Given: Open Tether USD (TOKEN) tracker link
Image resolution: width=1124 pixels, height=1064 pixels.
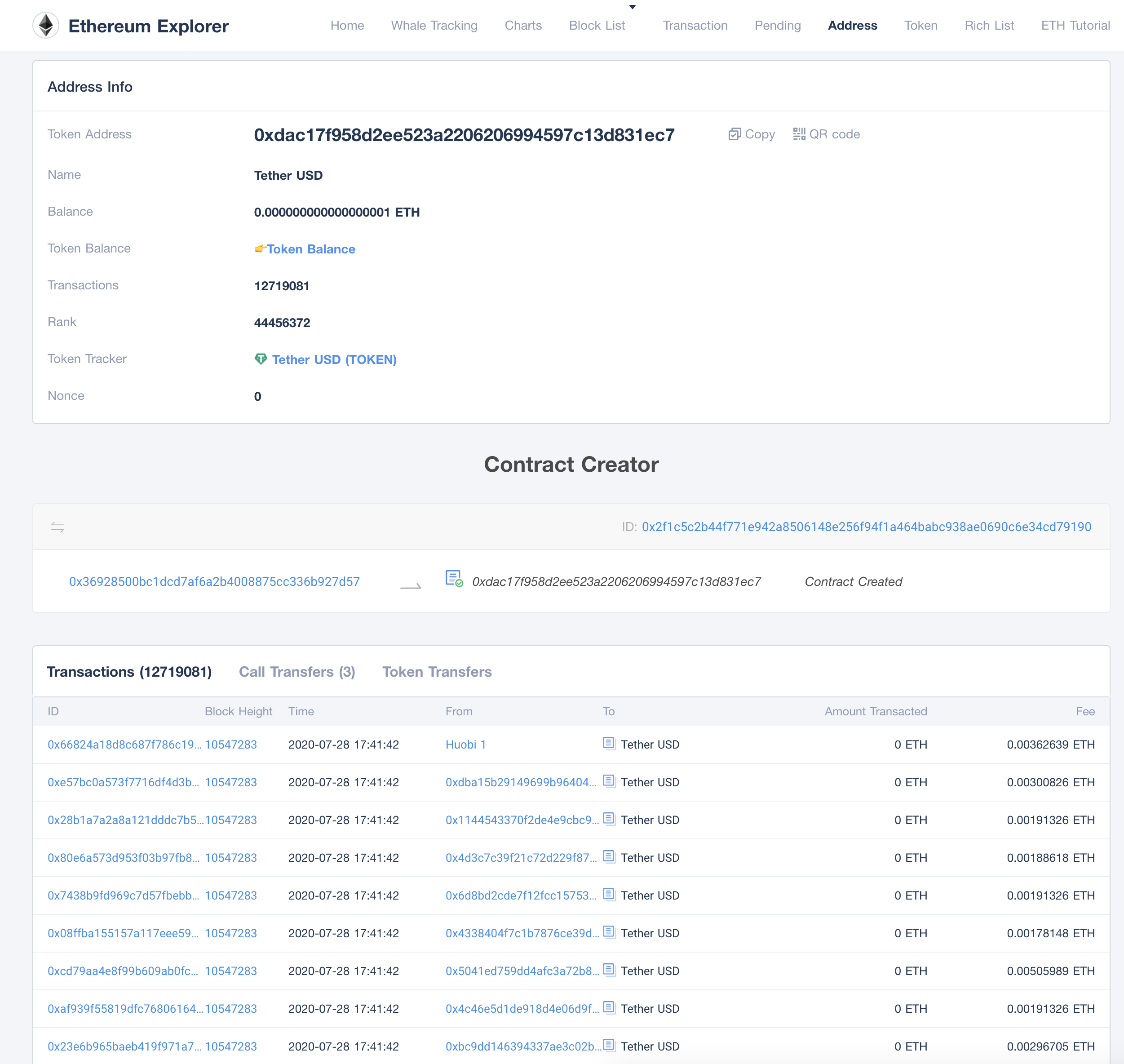Looking at the screenshot, I should coord(334,359).
